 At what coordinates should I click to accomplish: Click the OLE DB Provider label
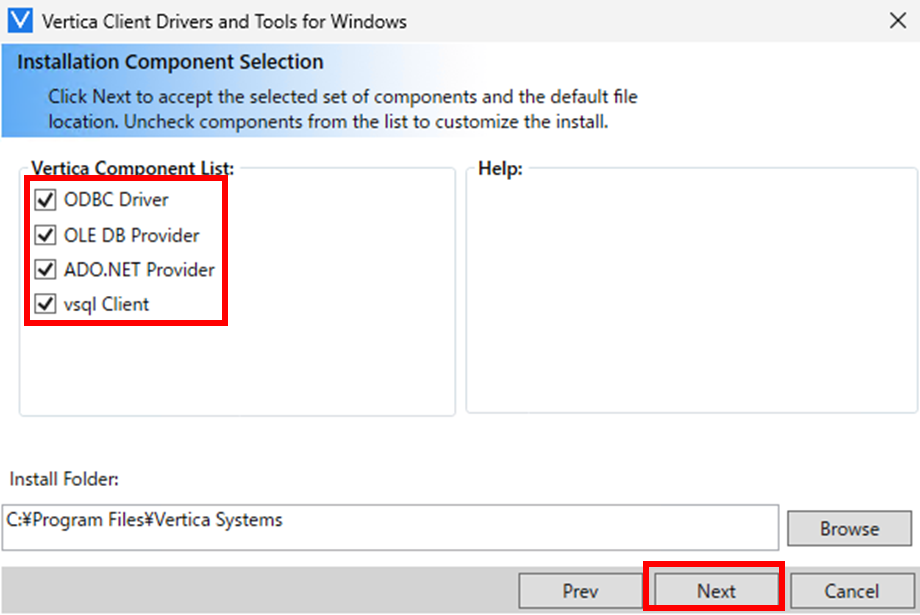131,235
